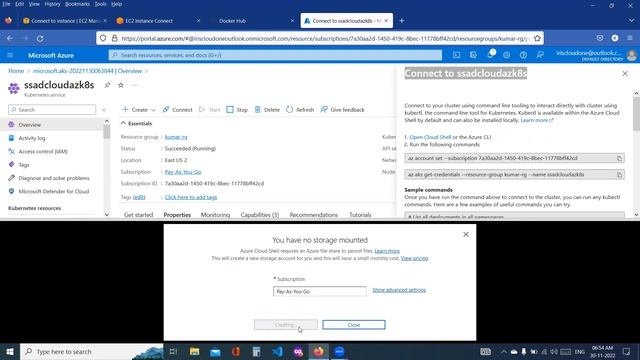Click the Azure search resources field

pyautogui.click(x=275, y=55)
